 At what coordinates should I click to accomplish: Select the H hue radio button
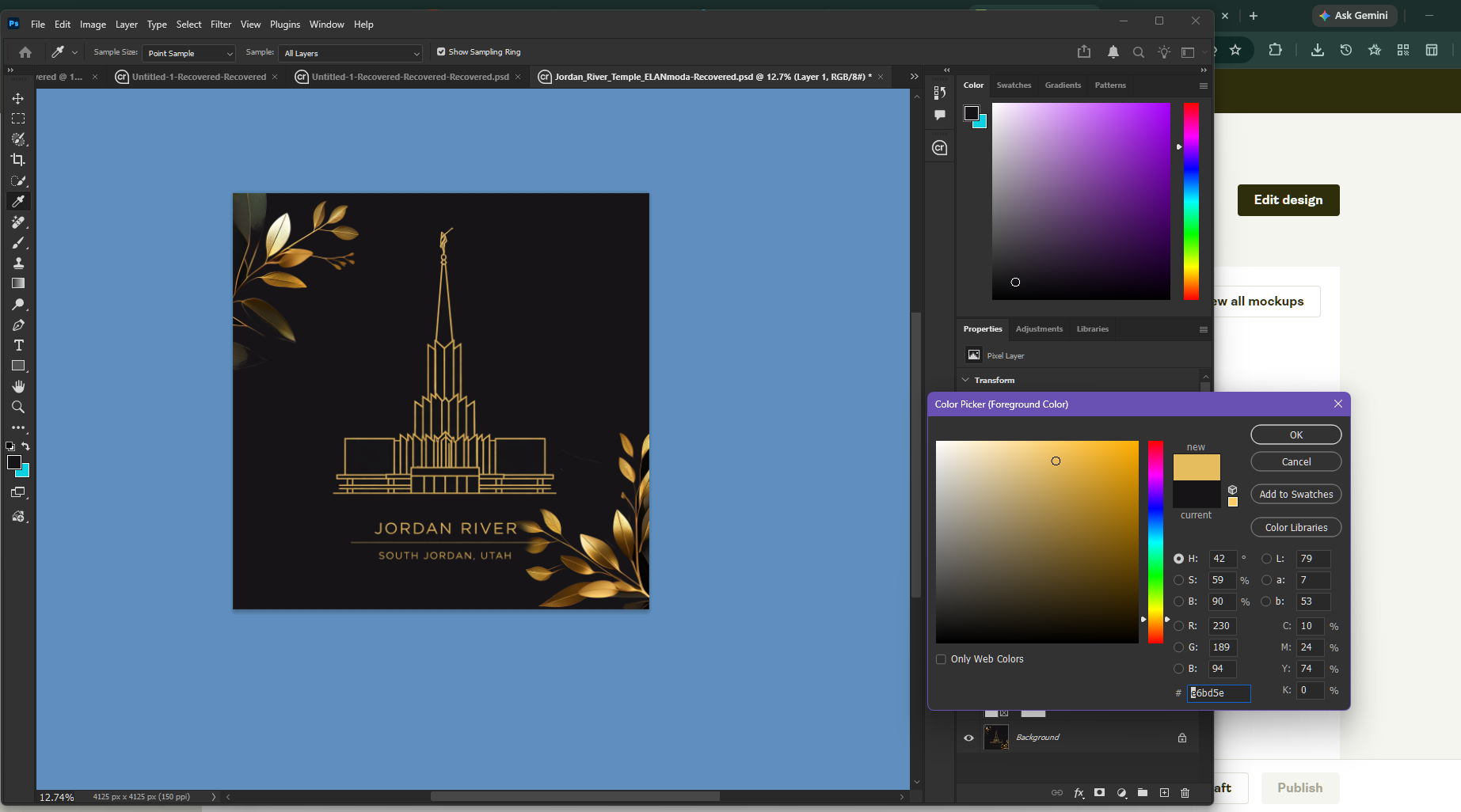[1178, 559]
